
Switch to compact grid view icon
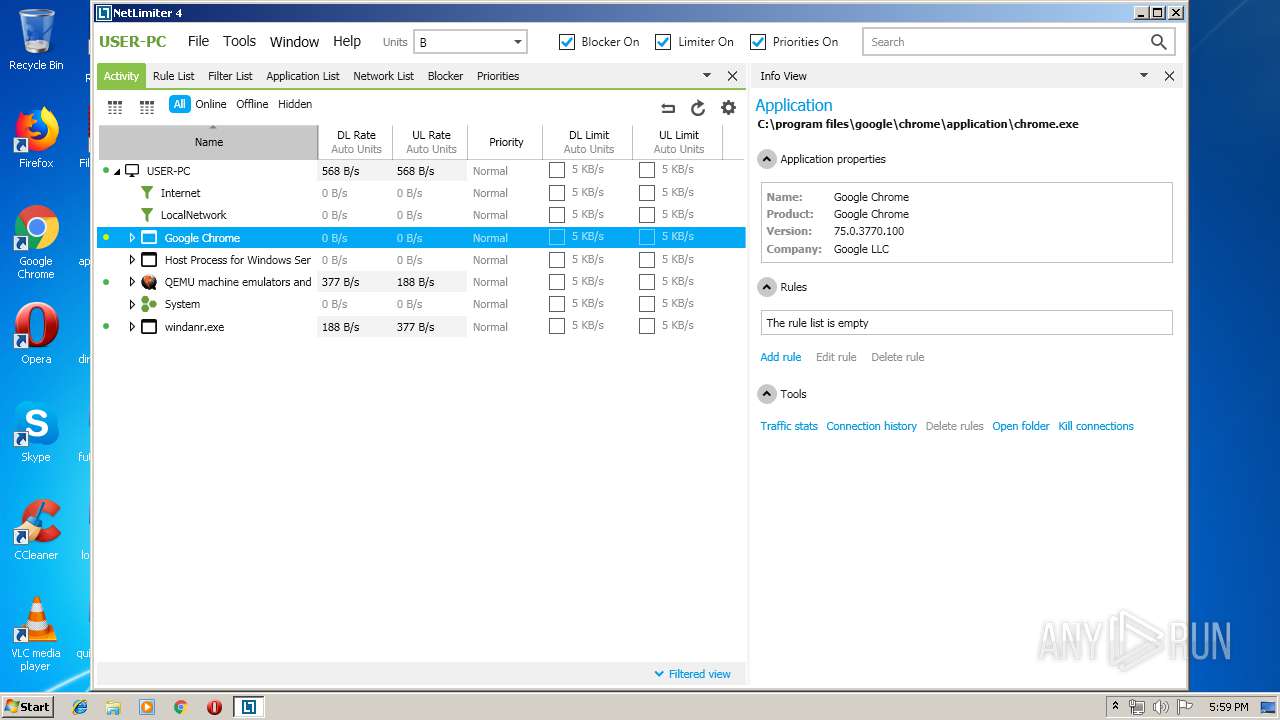pos(115,107)
